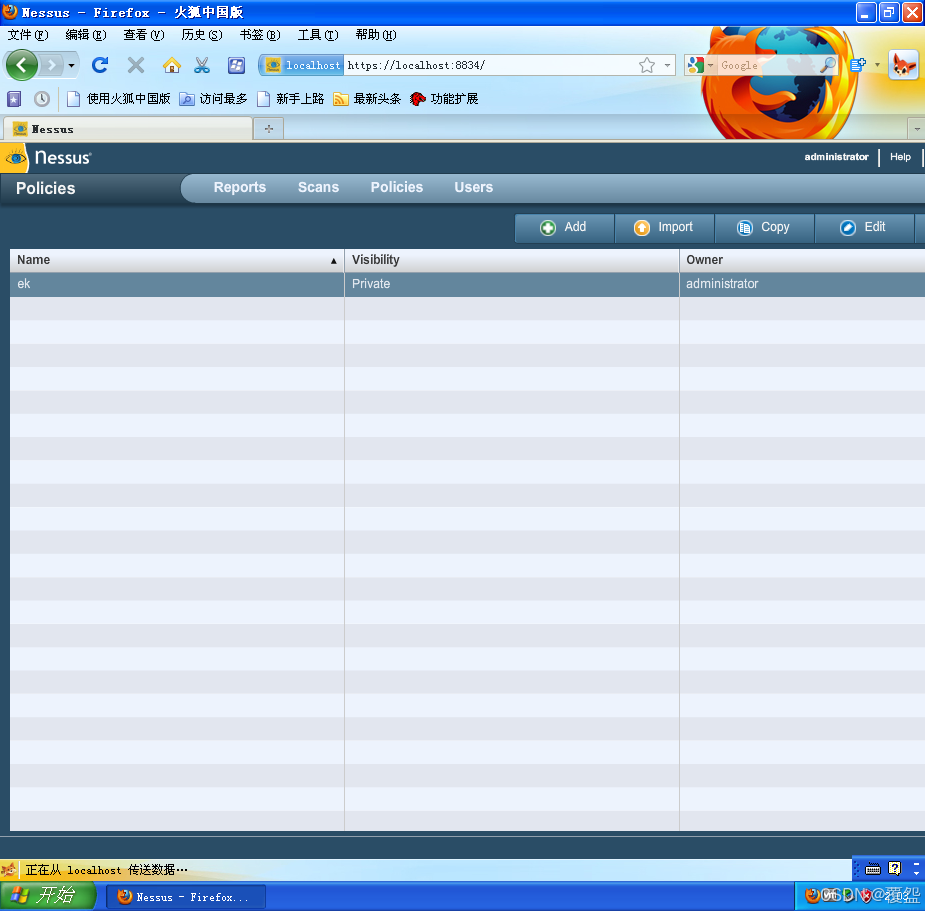Switch to the Reports tab
This screenshot has height=911, width=925.
coord(240,187)
